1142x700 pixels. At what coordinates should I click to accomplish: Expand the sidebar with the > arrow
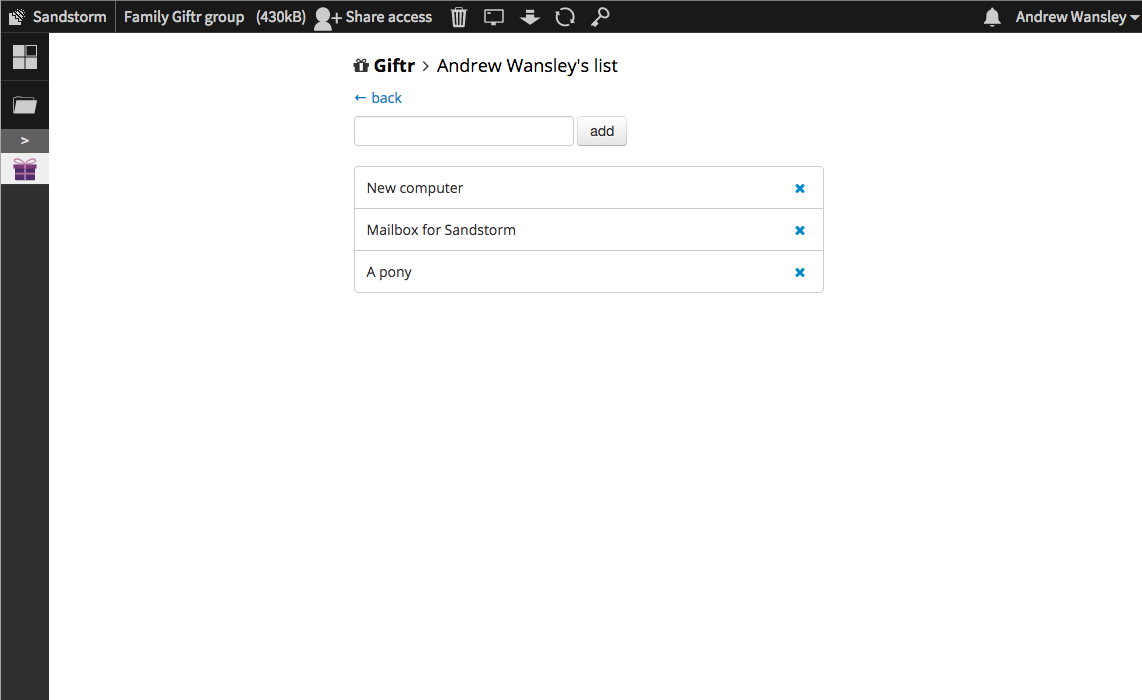25,141
